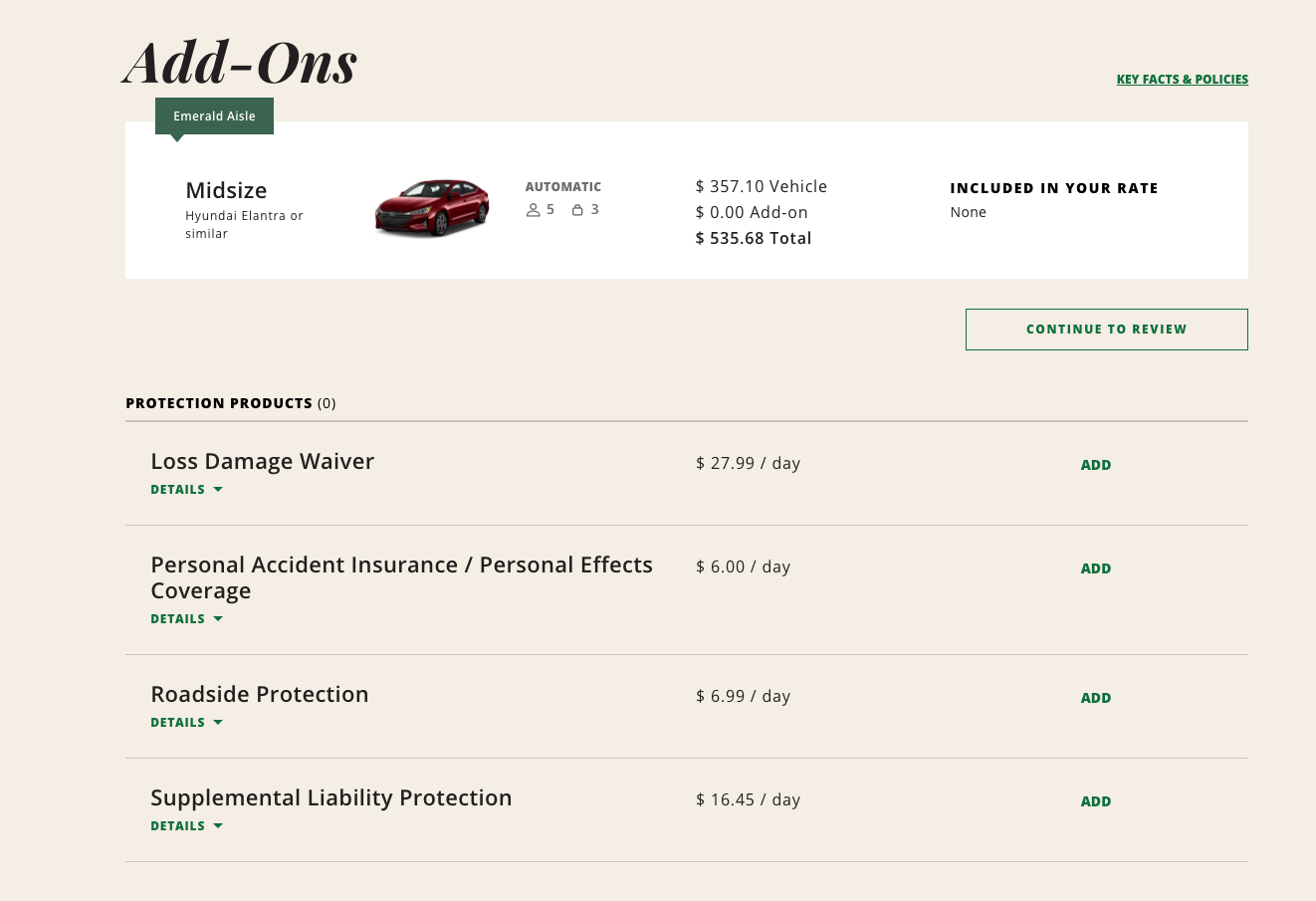Click the Midsize vehicle class title

click(226, 191)
